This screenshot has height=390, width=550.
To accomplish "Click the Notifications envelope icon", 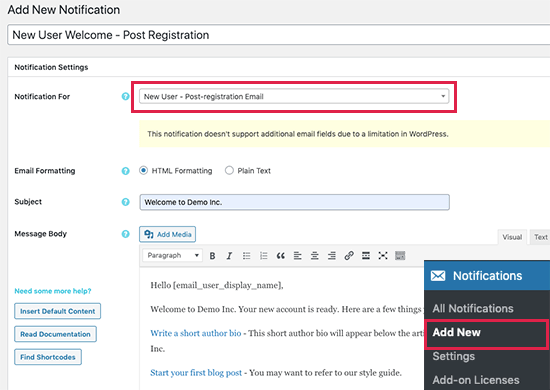I will coord(438,276).
